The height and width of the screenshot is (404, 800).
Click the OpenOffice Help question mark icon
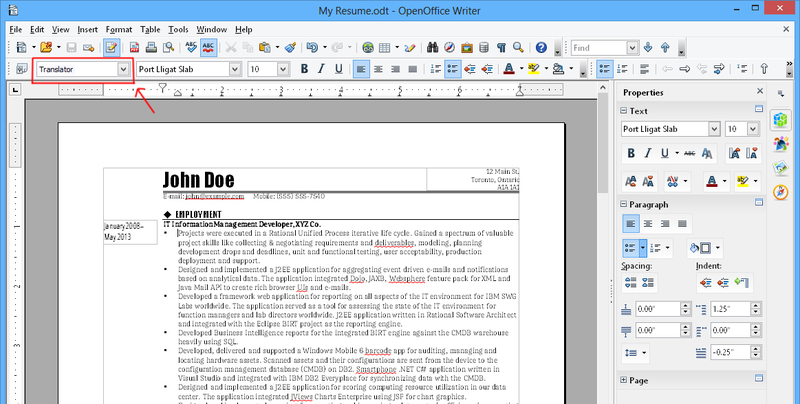[x=541, y=48]
